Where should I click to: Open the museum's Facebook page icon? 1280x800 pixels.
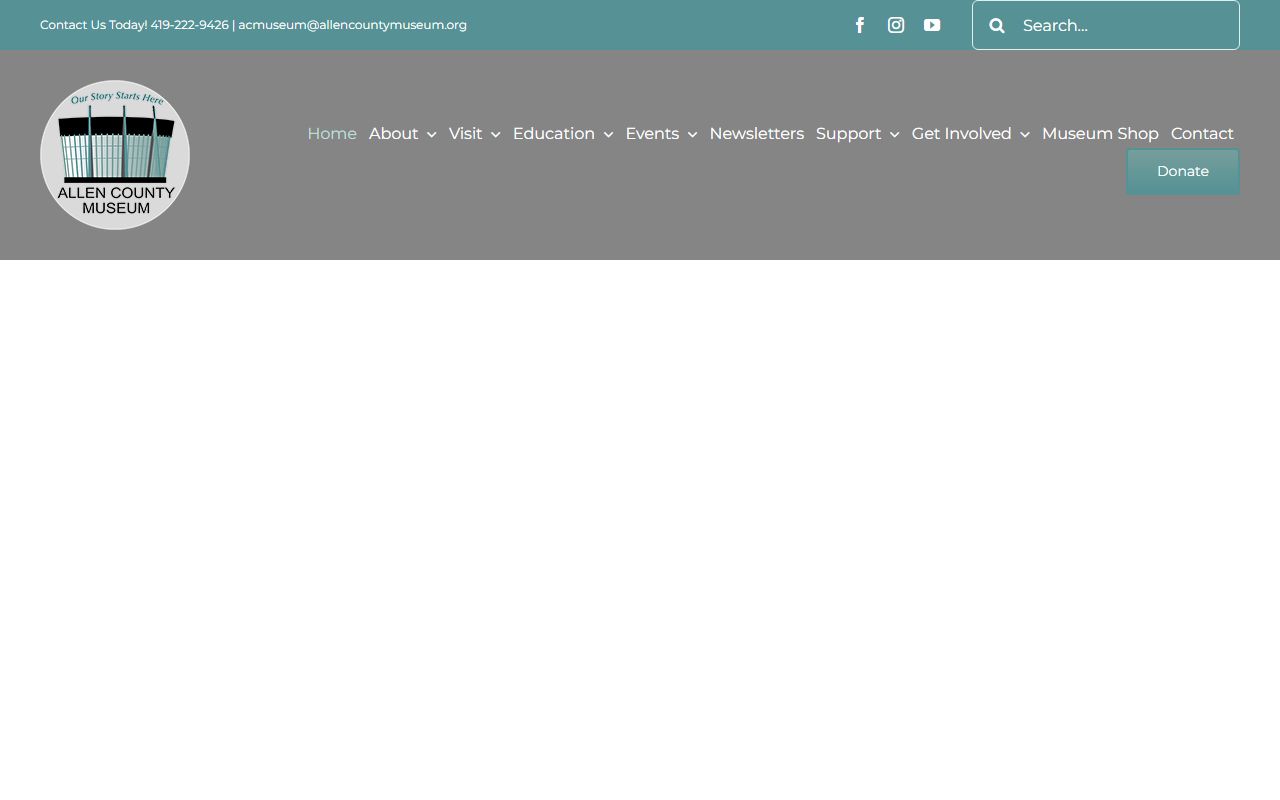click(860, 25)
